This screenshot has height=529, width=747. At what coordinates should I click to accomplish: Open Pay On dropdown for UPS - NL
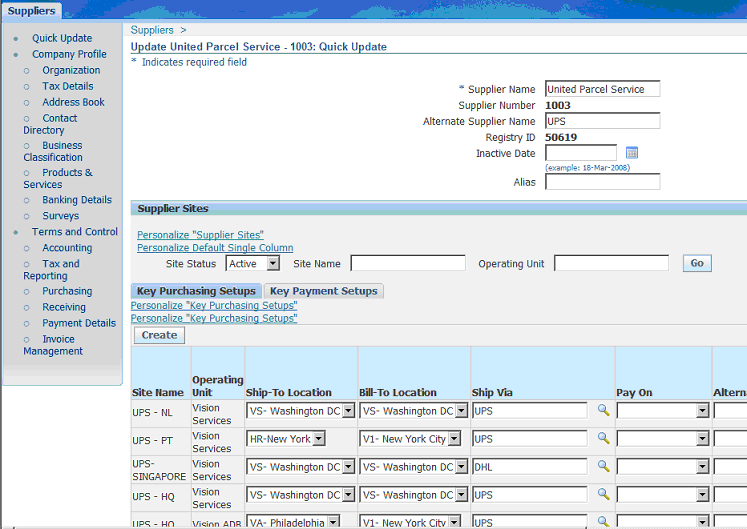(x=703, y=411)
